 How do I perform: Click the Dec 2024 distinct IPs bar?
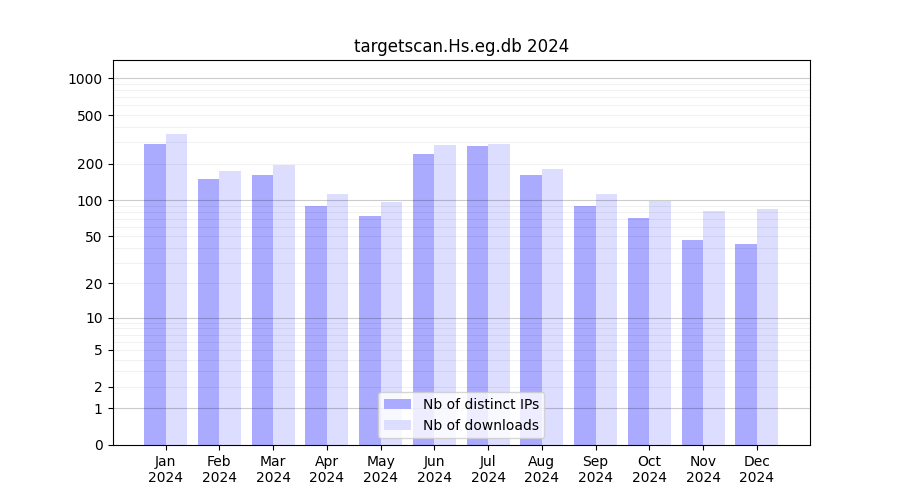(746, 345)
